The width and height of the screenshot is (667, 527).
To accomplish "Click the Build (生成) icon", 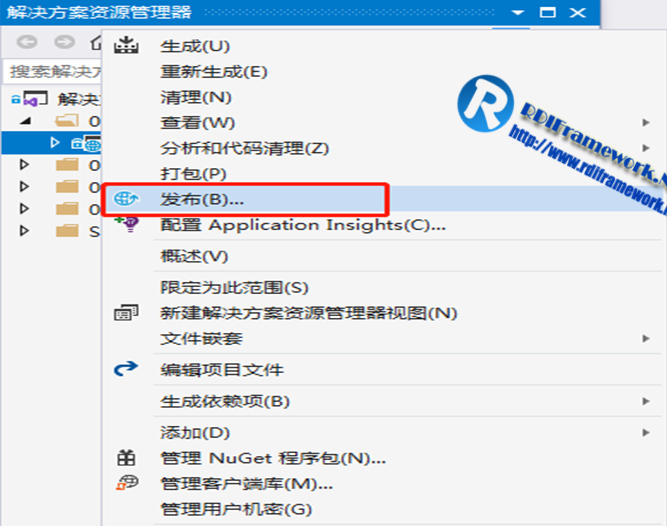I will tap(126, 45).
